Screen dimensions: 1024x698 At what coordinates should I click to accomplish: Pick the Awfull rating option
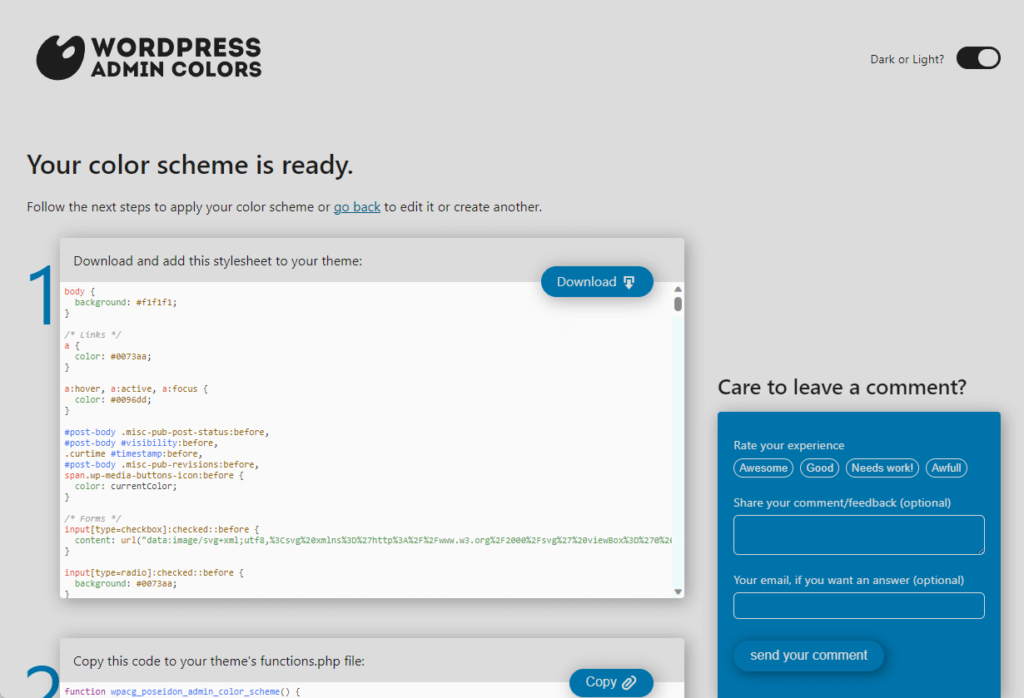click(x=946, y=468)
